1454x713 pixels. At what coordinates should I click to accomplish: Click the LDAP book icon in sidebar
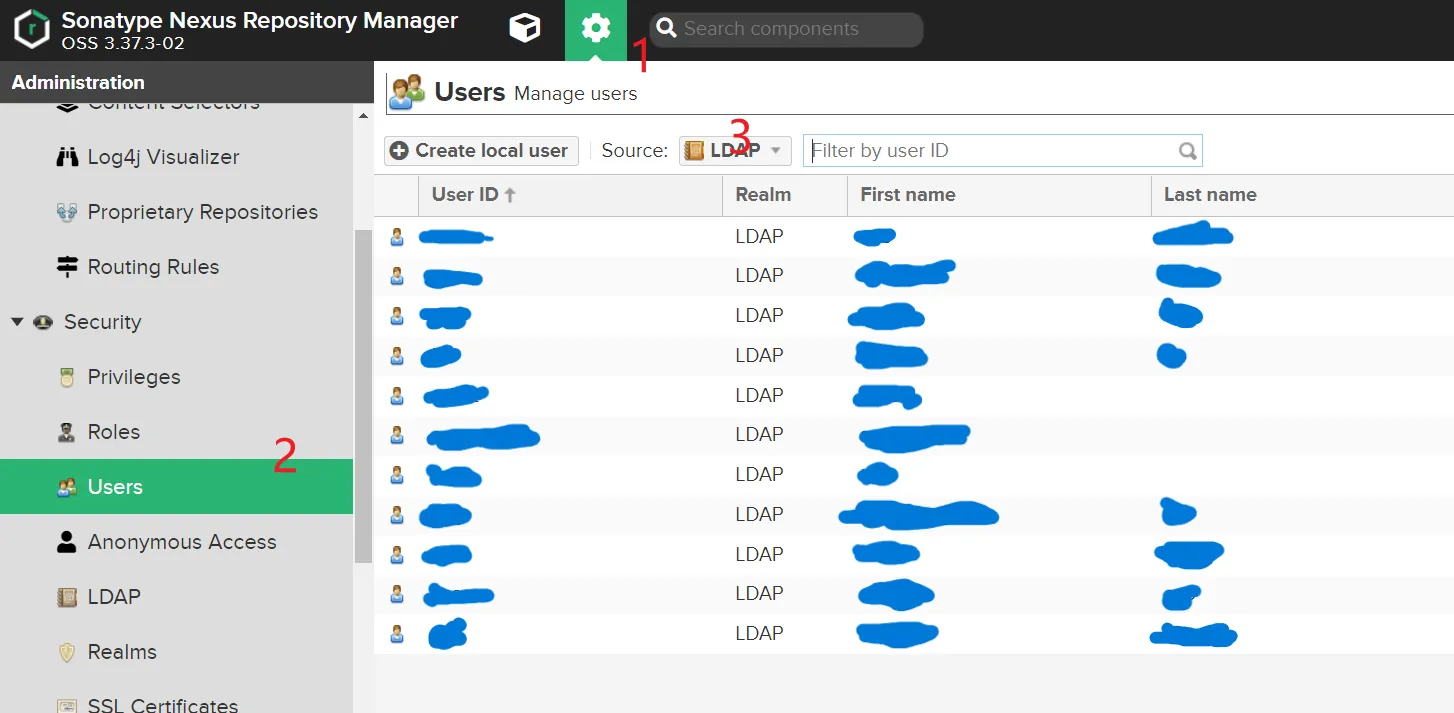click(66, 596)
